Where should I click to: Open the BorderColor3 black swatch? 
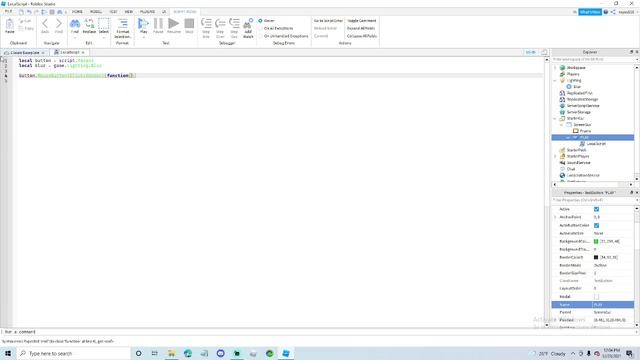[596, 257]
